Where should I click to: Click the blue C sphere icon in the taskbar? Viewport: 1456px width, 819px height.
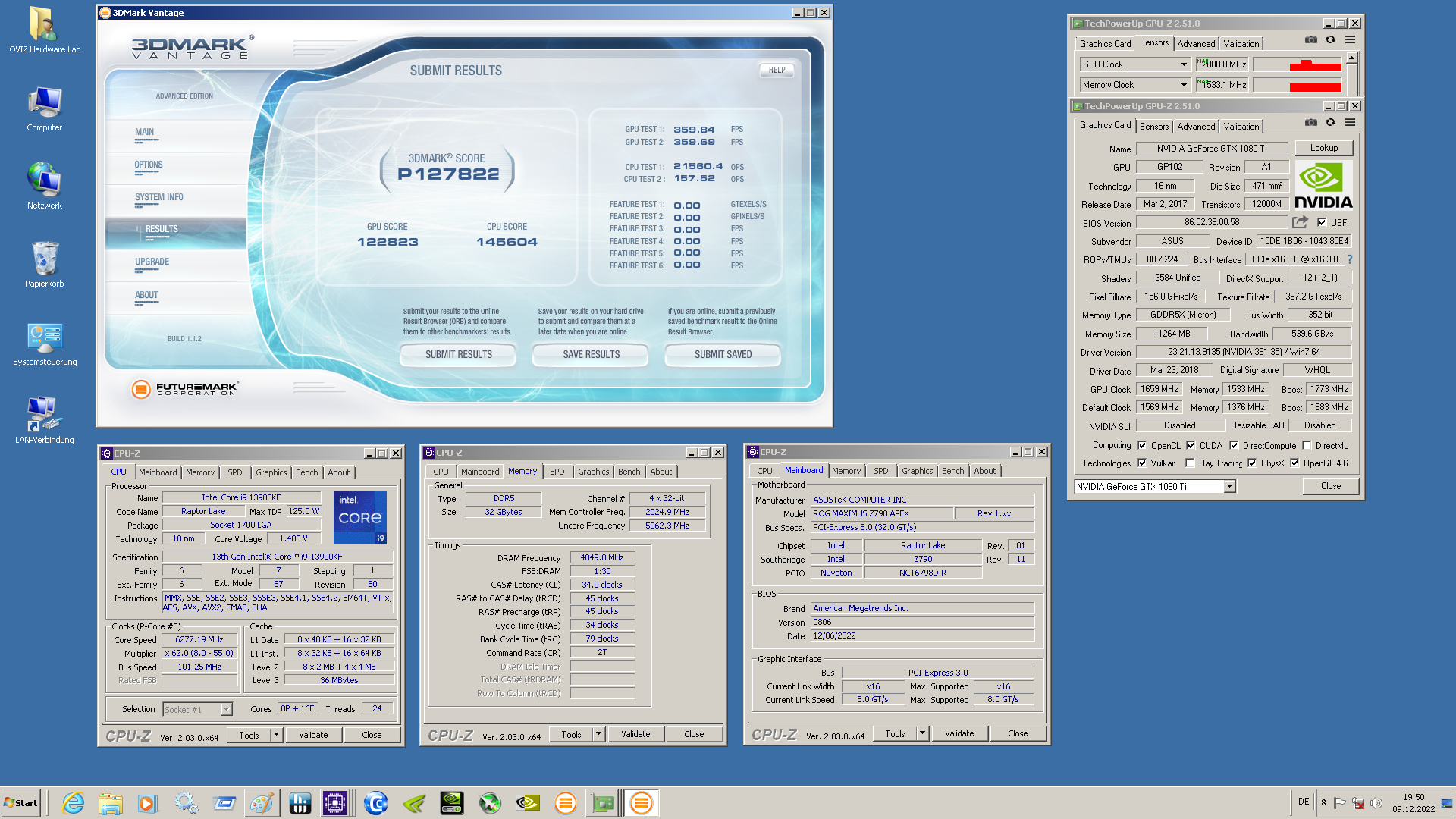click(x=375, y=803)
